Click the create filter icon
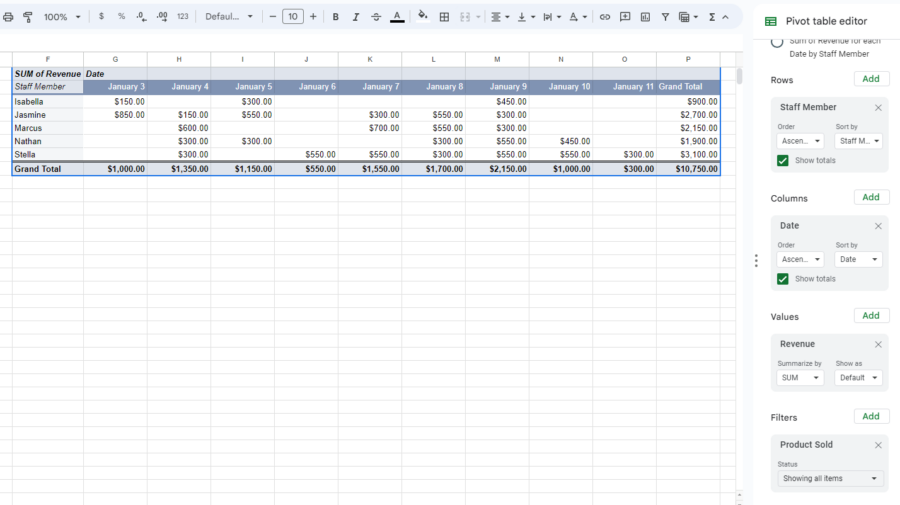 coord(665,17)
